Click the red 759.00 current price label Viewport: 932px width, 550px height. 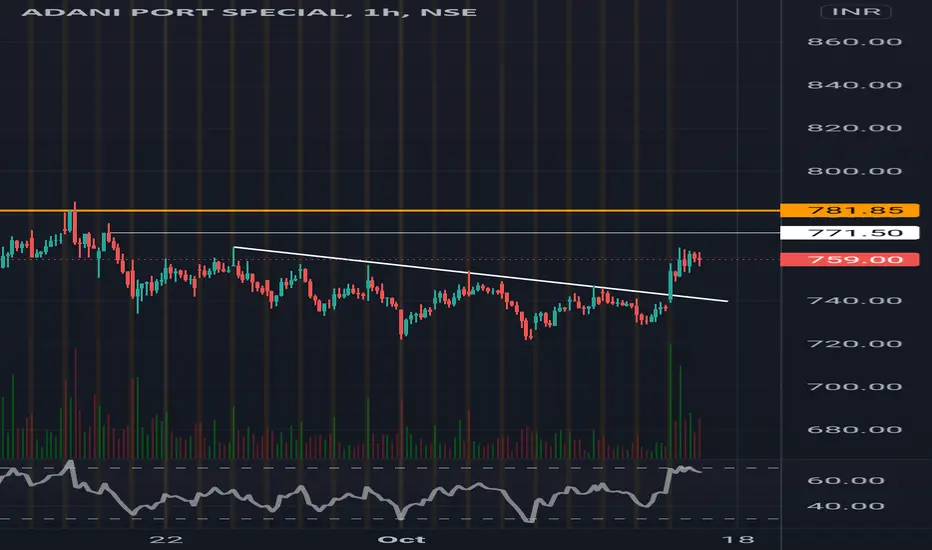(x=850, y=259)
